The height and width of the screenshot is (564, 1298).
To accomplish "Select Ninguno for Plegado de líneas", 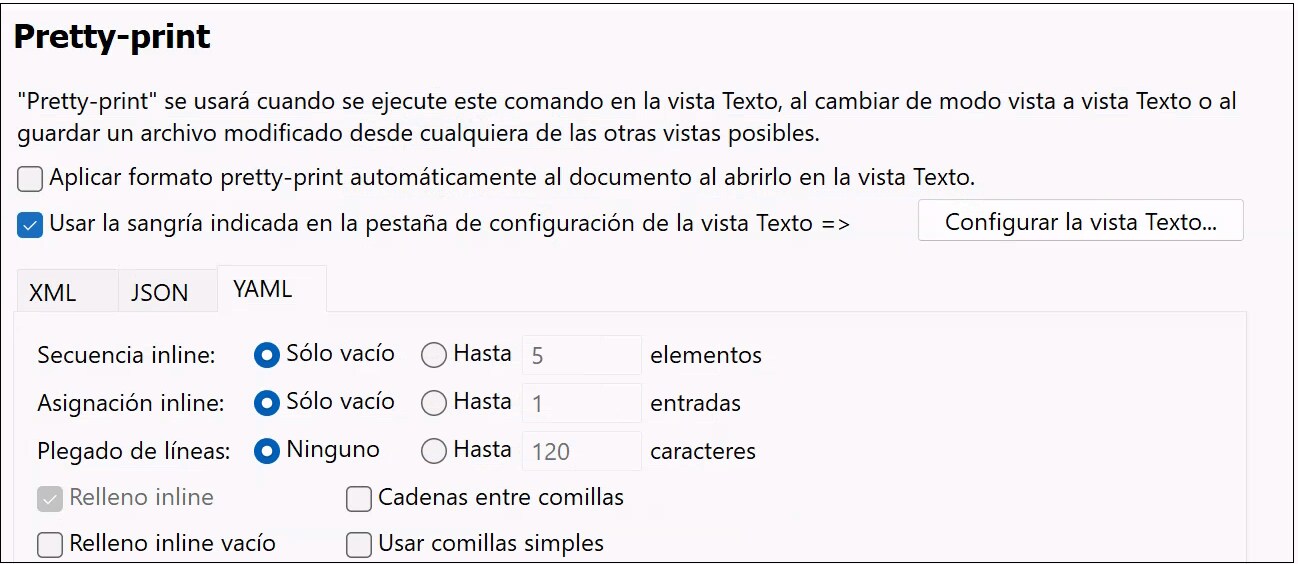I will [267, 451].
